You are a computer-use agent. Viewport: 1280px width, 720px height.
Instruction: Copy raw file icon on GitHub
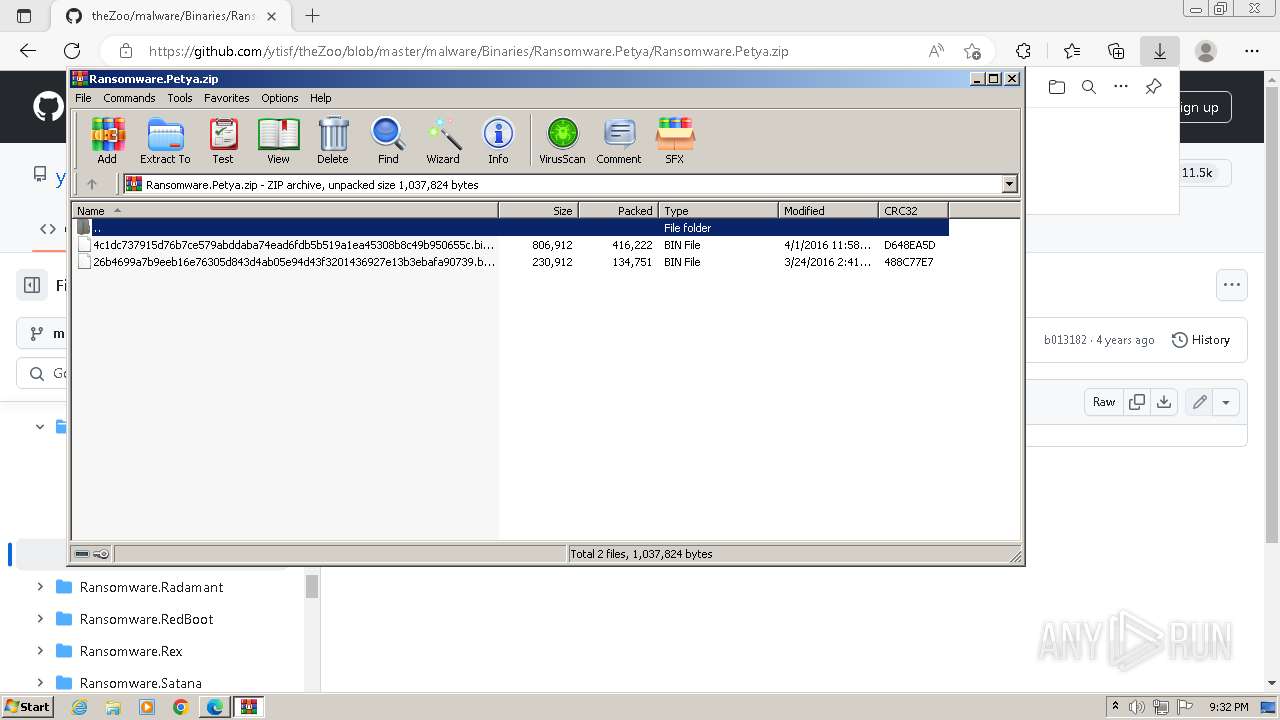click(1137, 402)
